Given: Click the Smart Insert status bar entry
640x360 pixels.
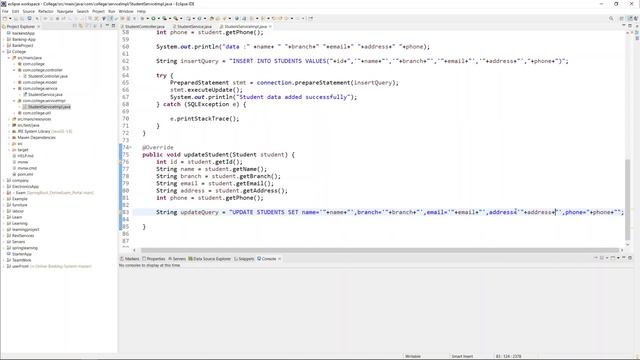Looking at the screenshot, I should click(x=462, y=356).
